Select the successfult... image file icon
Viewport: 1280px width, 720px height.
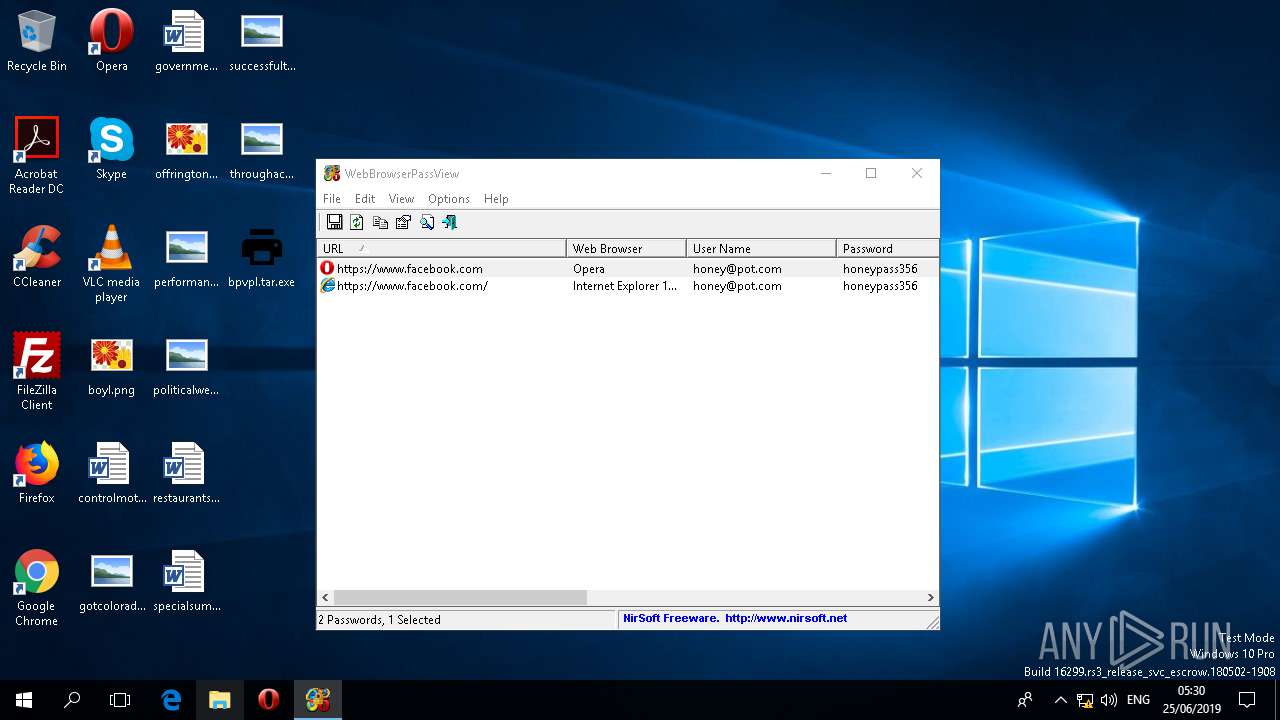tap(262, 41)
